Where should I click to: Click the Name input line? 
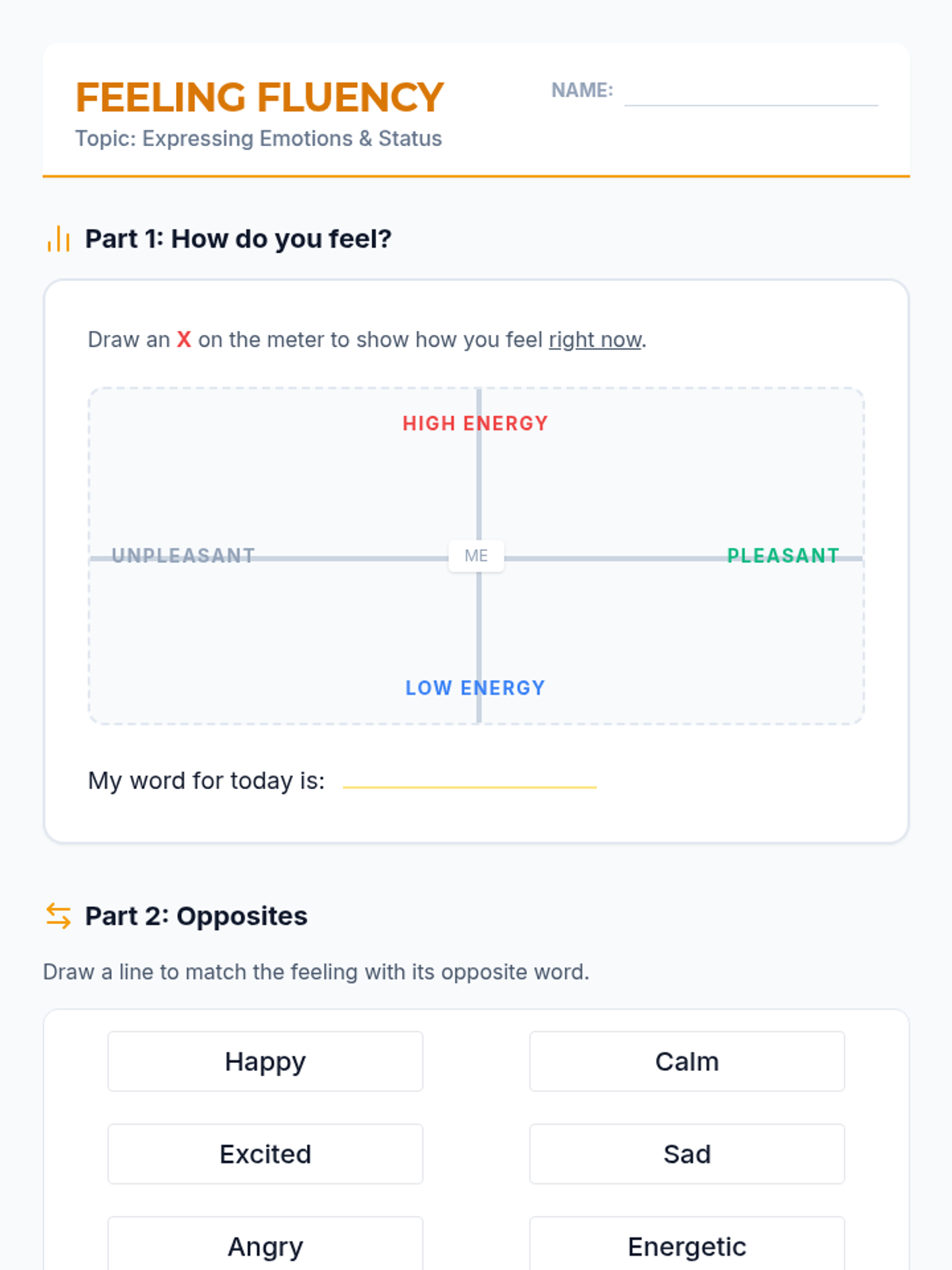tap(750, 94)
